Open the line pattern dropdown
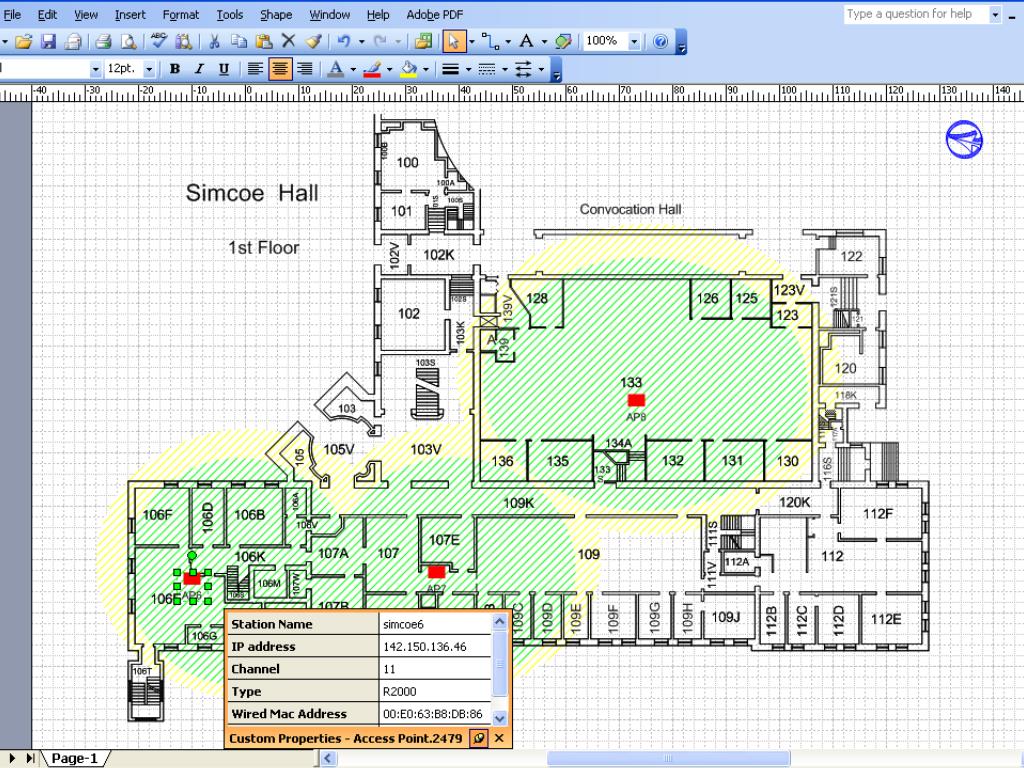 pos(492,69)
